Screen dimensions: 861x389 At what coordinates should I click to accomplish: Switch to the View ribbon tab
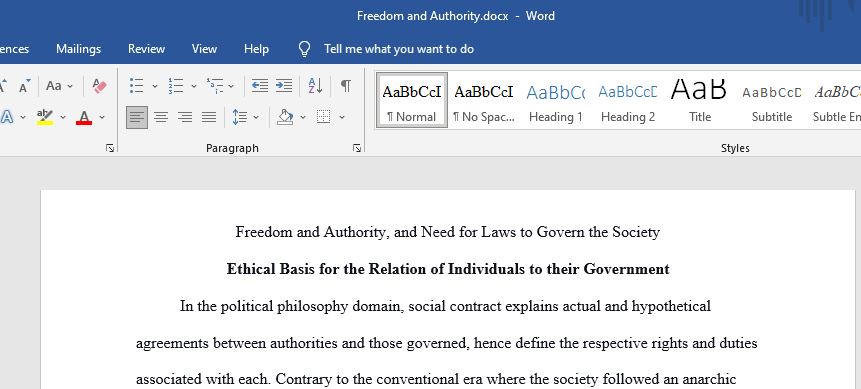tap(204, 49)
